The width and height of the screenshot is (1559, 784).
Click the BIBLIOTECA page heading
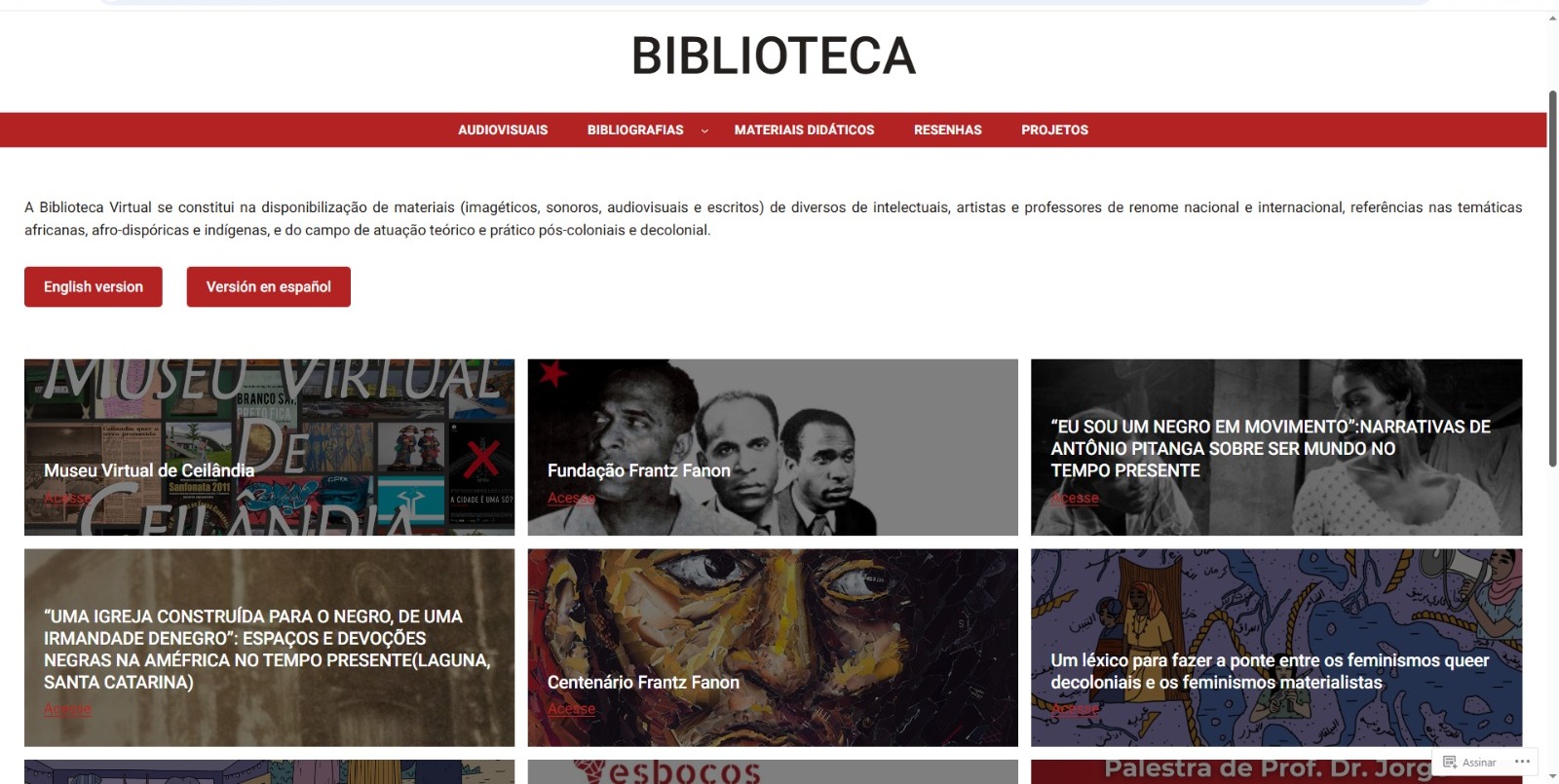coord(774,56)
